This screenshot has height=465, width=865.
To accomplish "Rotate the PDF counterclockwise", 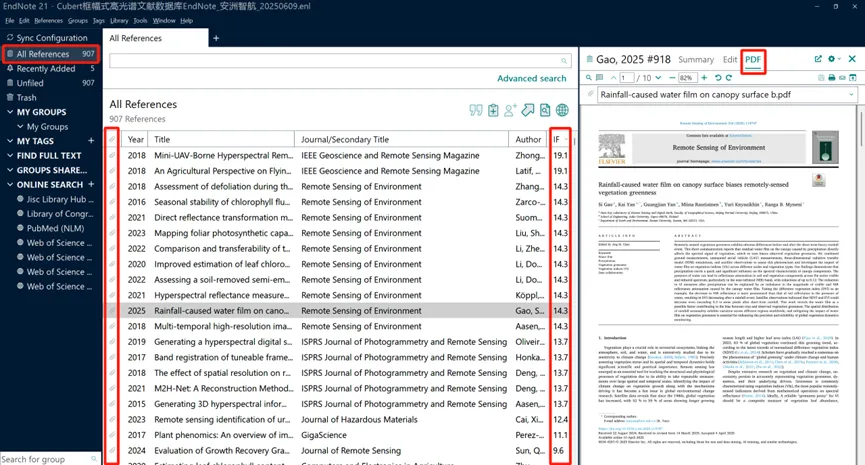I will pos(718,78).
